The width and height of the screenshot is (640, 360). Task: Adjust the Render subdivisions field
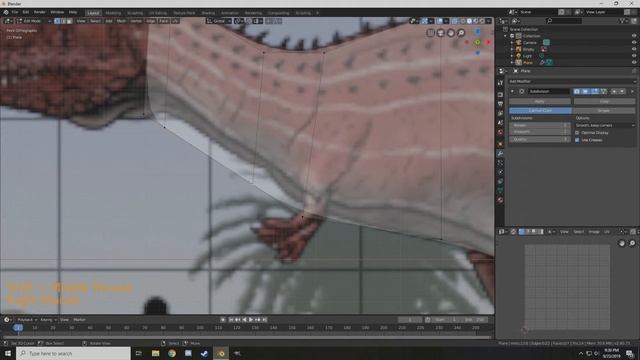[539, 125]
